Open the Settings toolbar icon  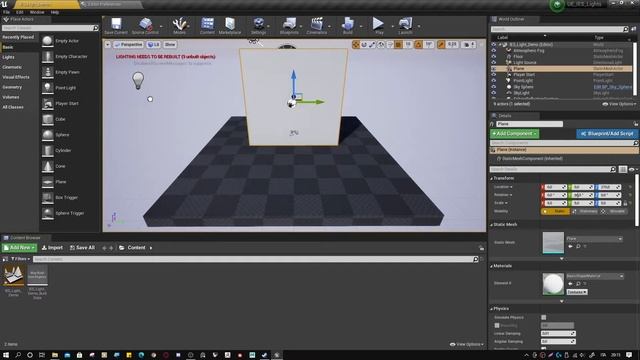(258, 25)
